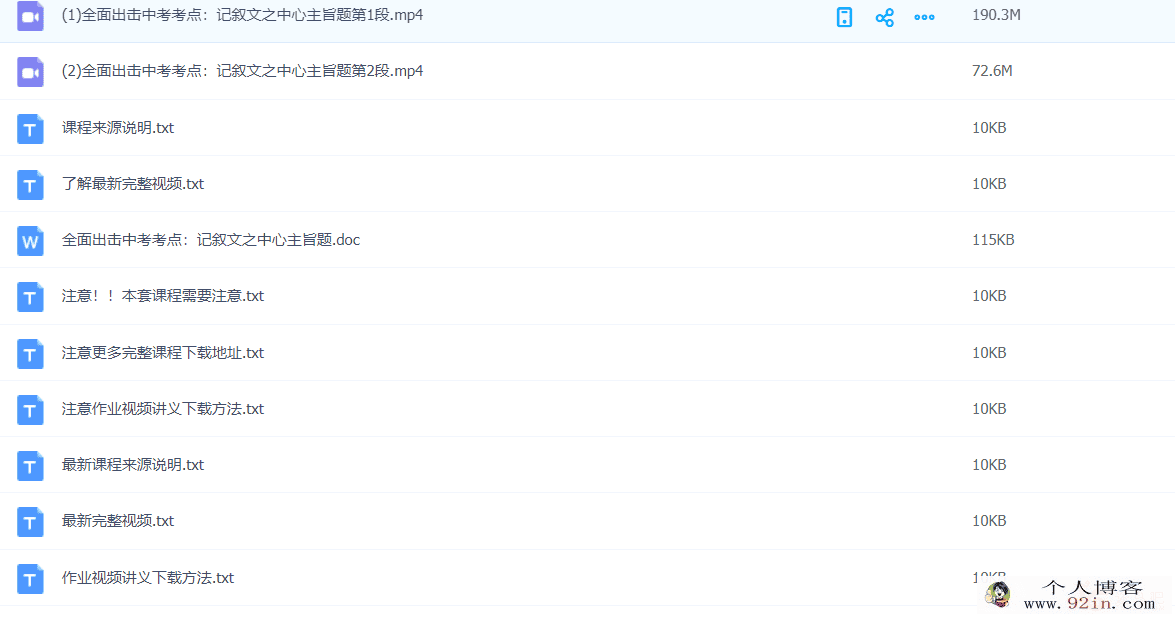Select 注意作业视频讲义下载方法.txt
Viewport: 1175px width, 617px height.
[x=163, y=409]
